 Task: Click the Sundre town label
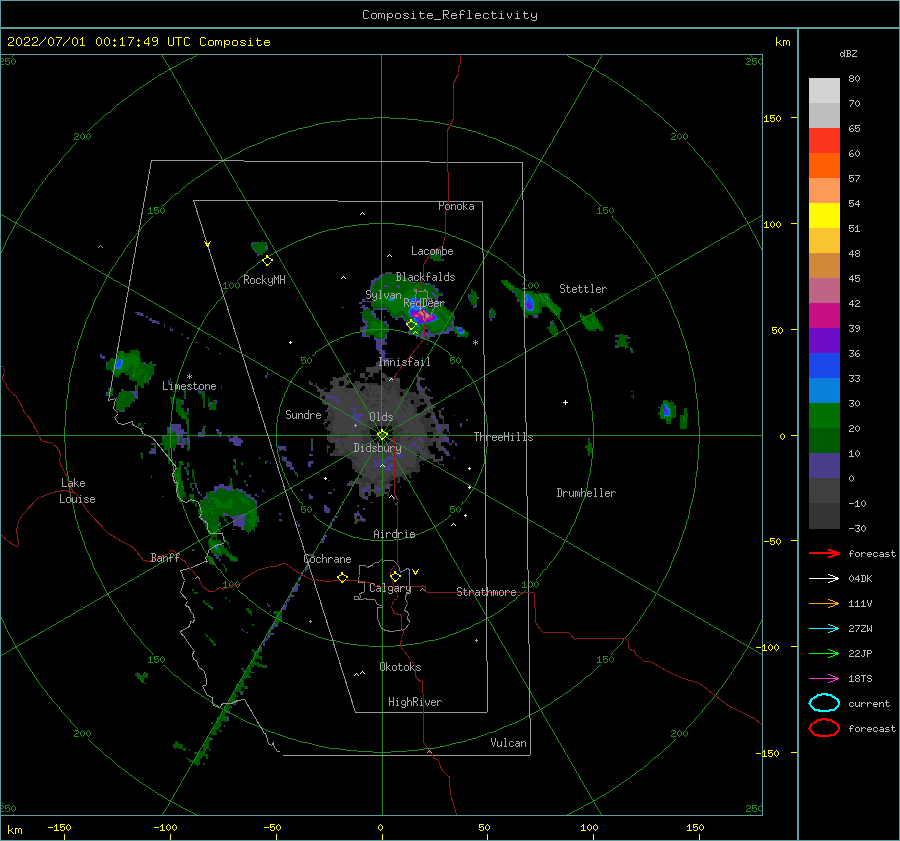click(x=303, y=415)
